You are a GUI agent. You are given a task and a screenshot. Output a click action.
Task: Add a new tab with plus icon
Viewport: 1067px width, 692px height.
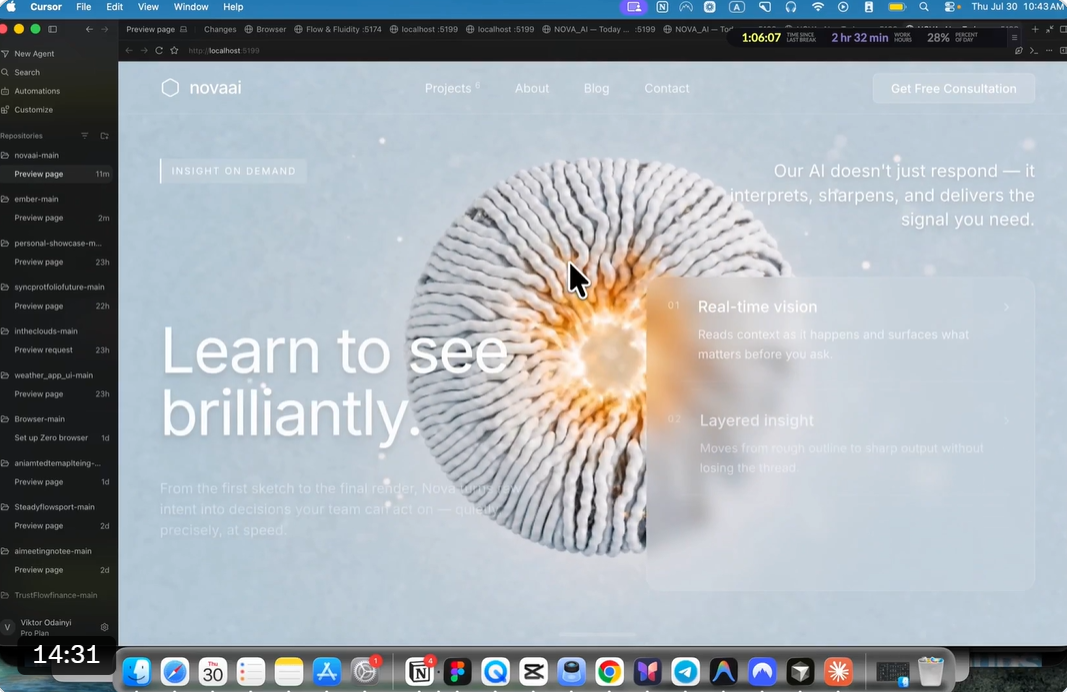point(1035,29)
